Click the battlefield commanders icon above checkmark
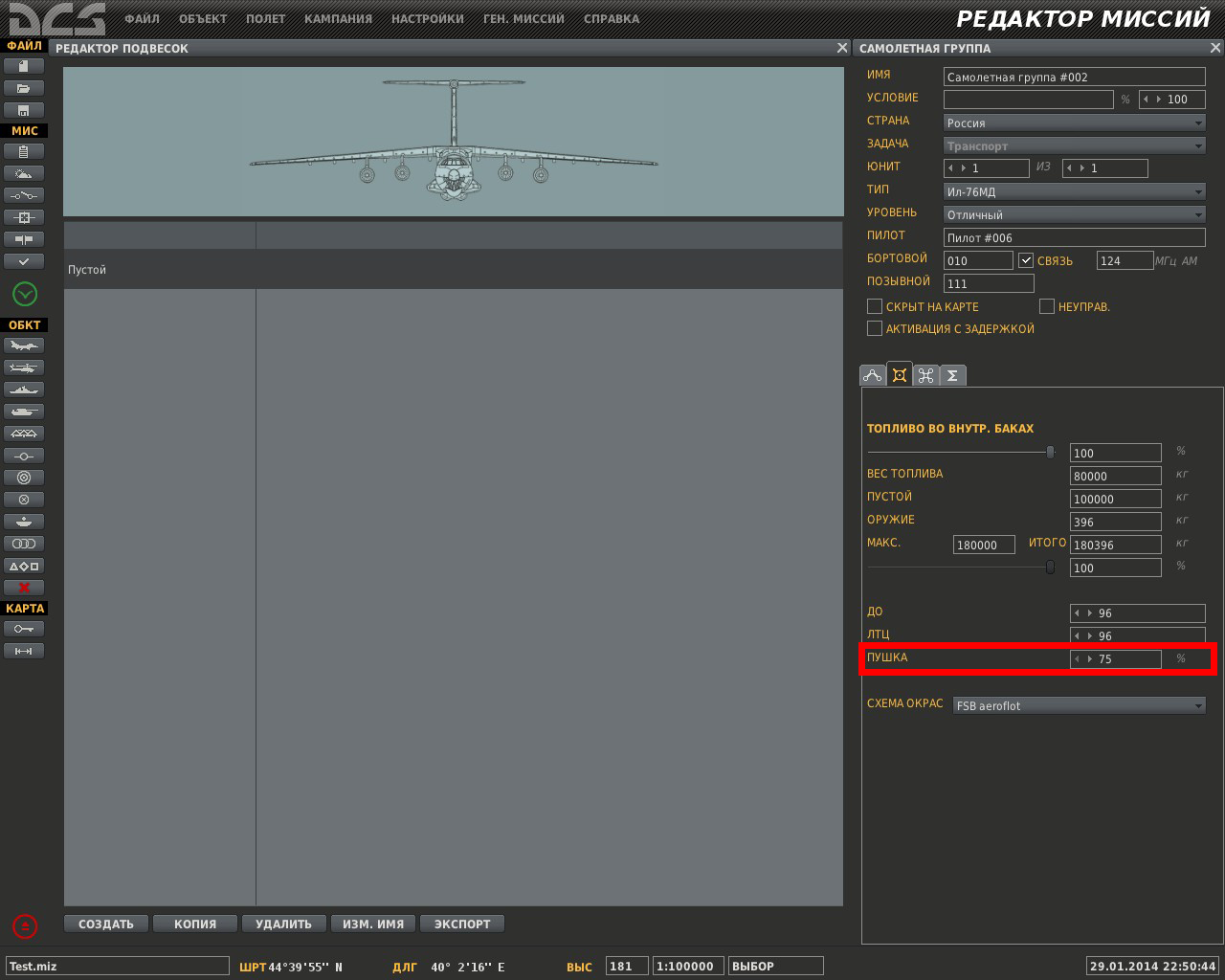The height and width of the screenshot is (980, 1225). pos(24,239)
